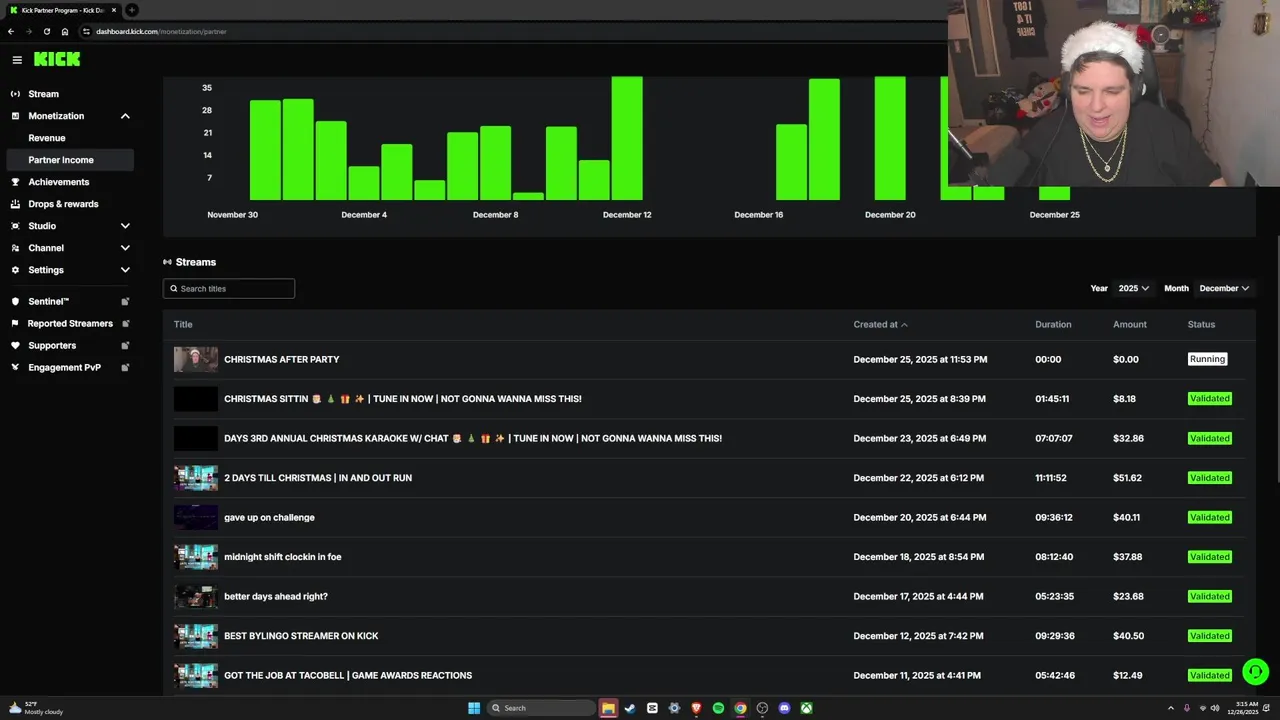This screenshot has width=1280, height=720.
Task: Expand the Studio section chevron
Action: click(x=125, y=226)
